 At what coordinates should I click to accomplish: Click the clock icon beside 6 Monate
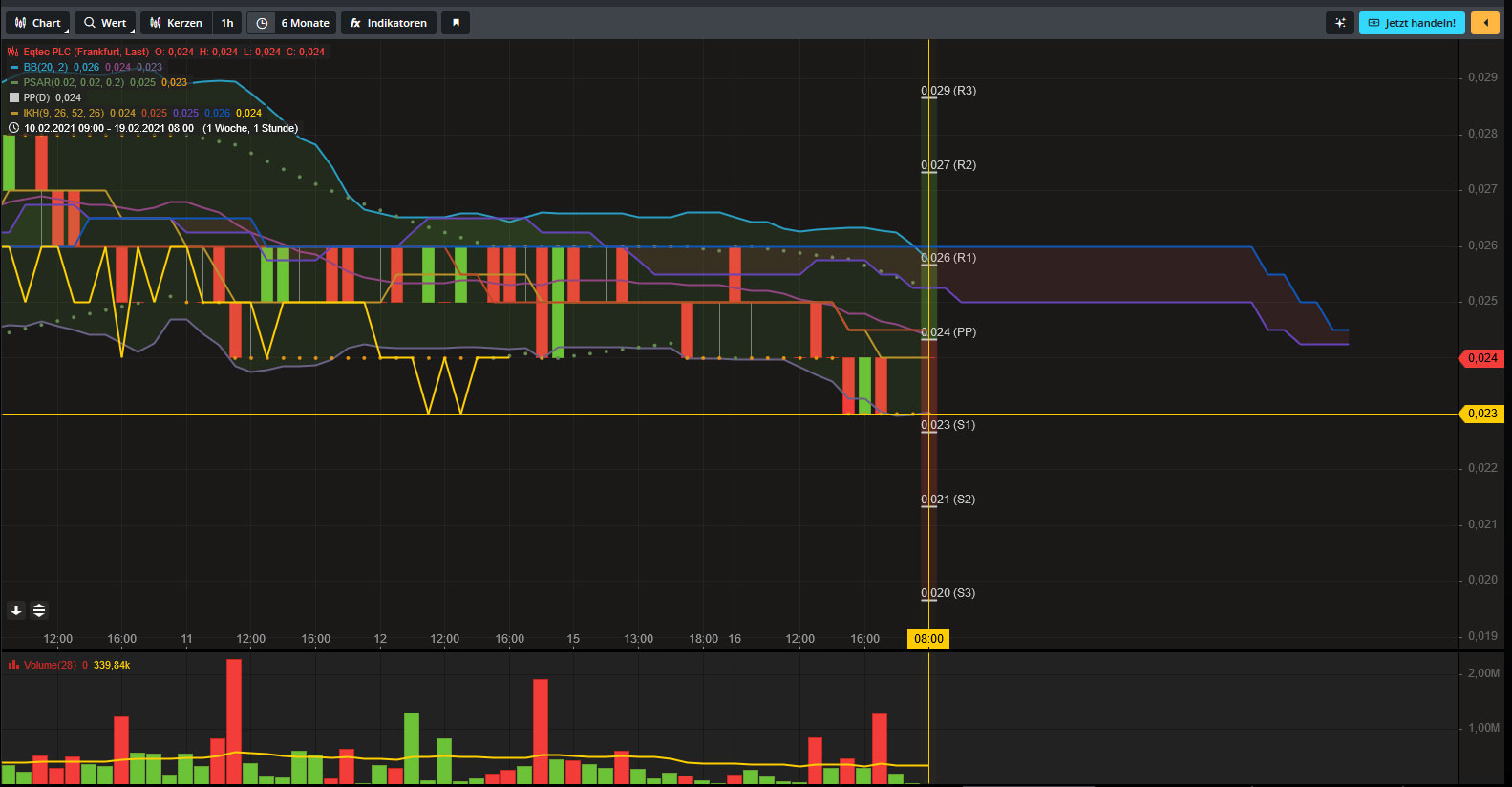(262, 23)
